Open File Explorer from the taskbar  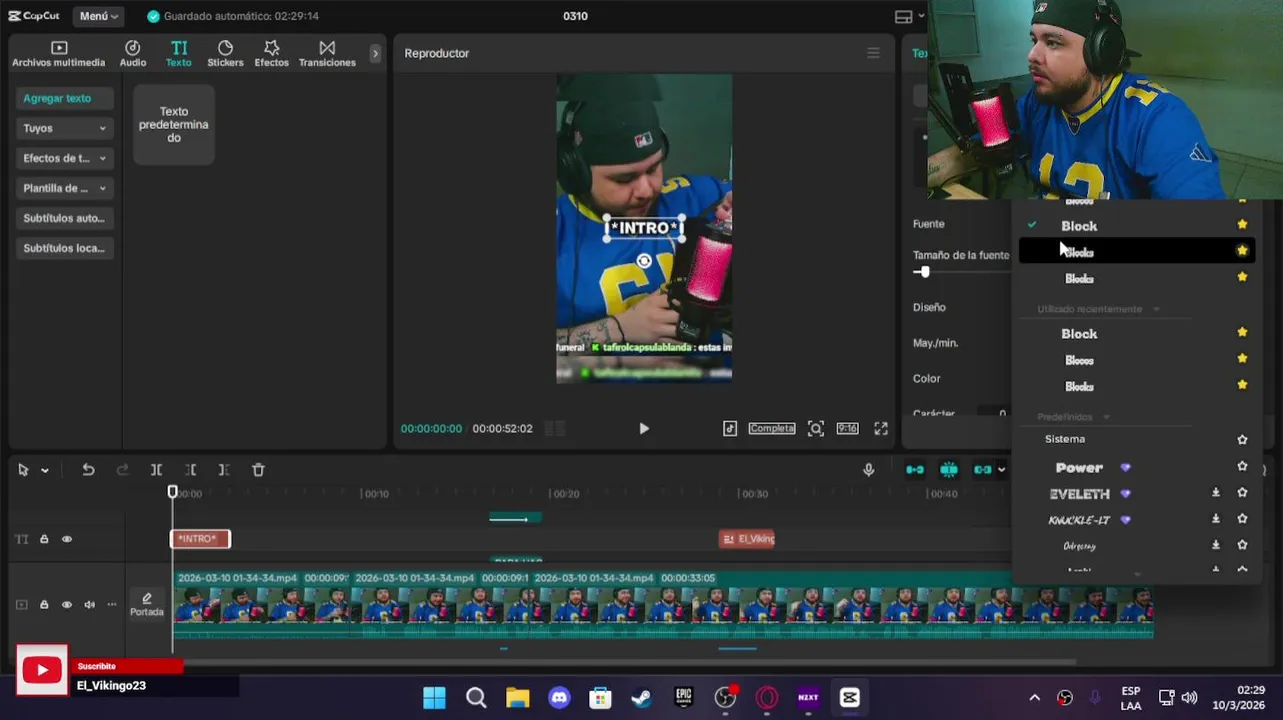point(517,697)
